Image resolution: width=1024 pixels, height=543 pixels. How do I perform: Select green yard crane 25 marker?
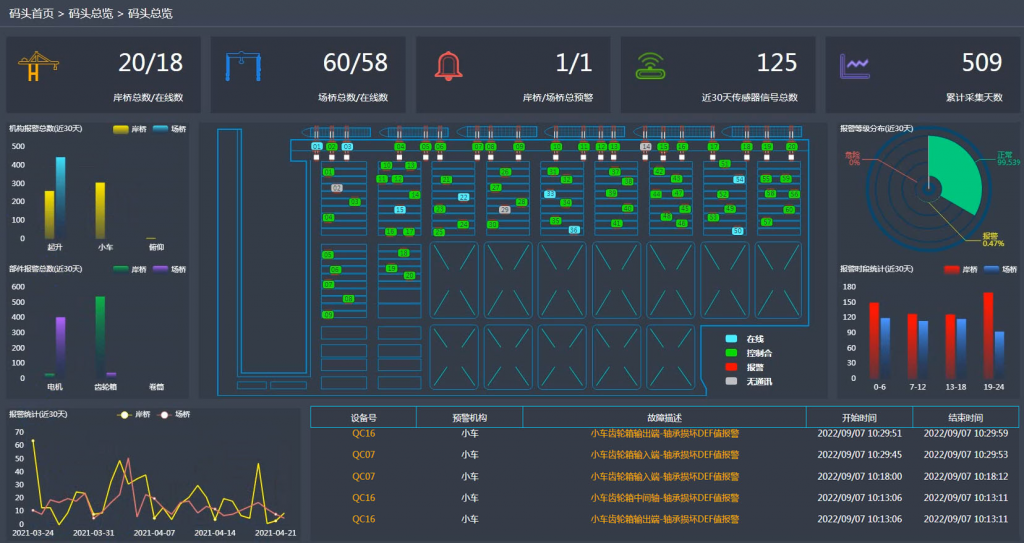(439, 232)
